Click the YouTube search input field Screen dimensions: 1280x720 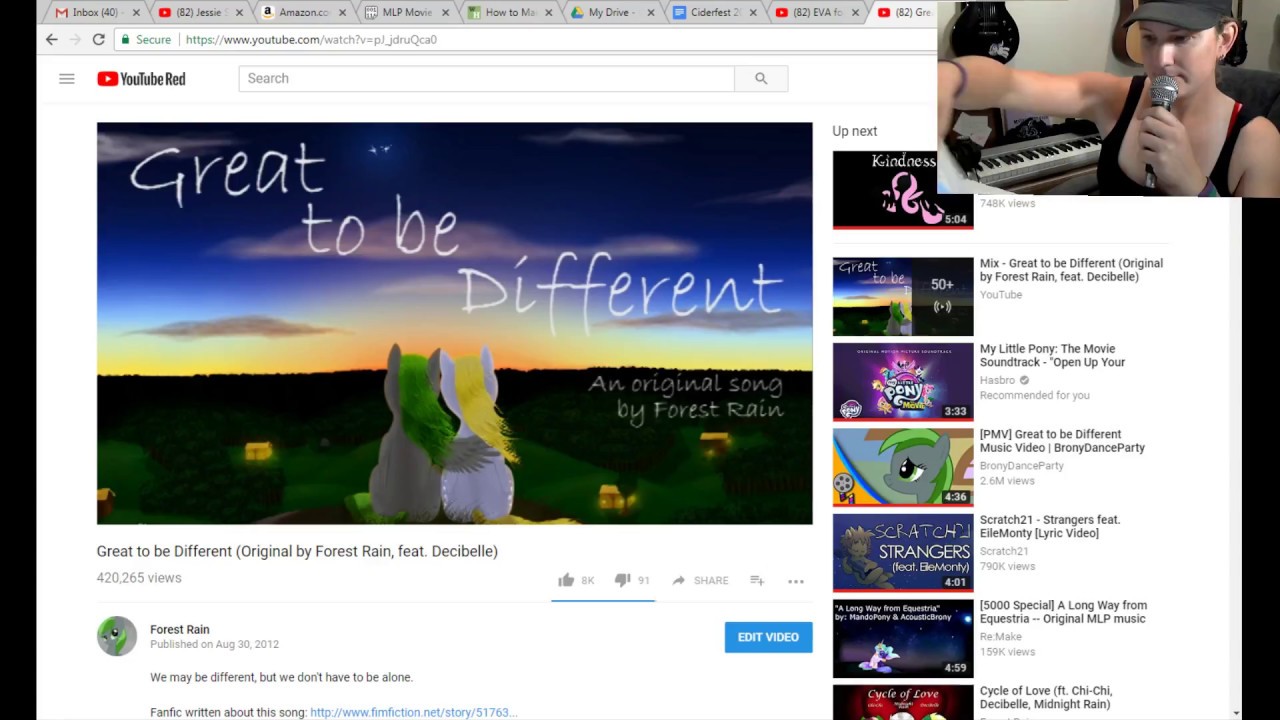pos(486,78)
